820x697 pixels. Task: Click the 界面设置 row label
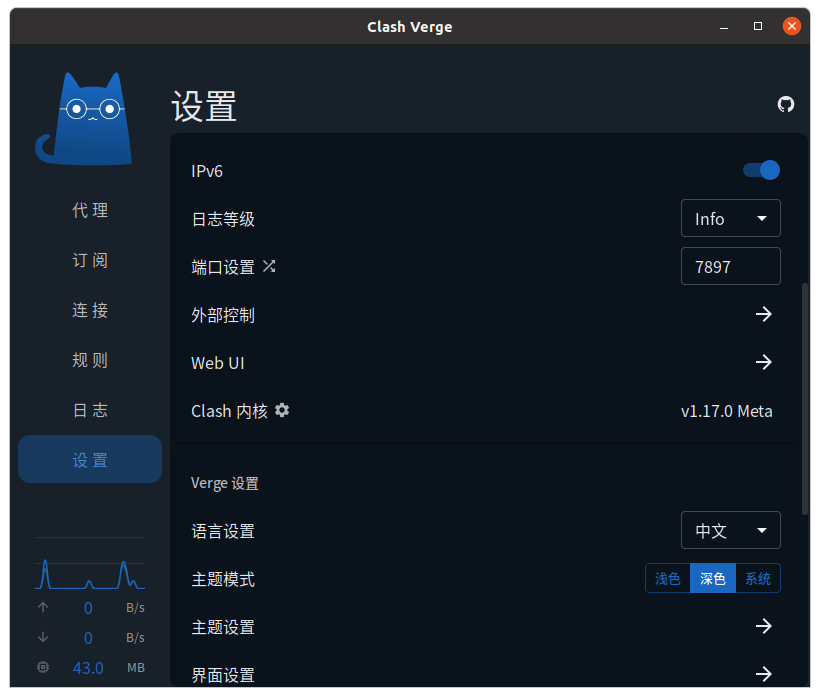[223, 675]
